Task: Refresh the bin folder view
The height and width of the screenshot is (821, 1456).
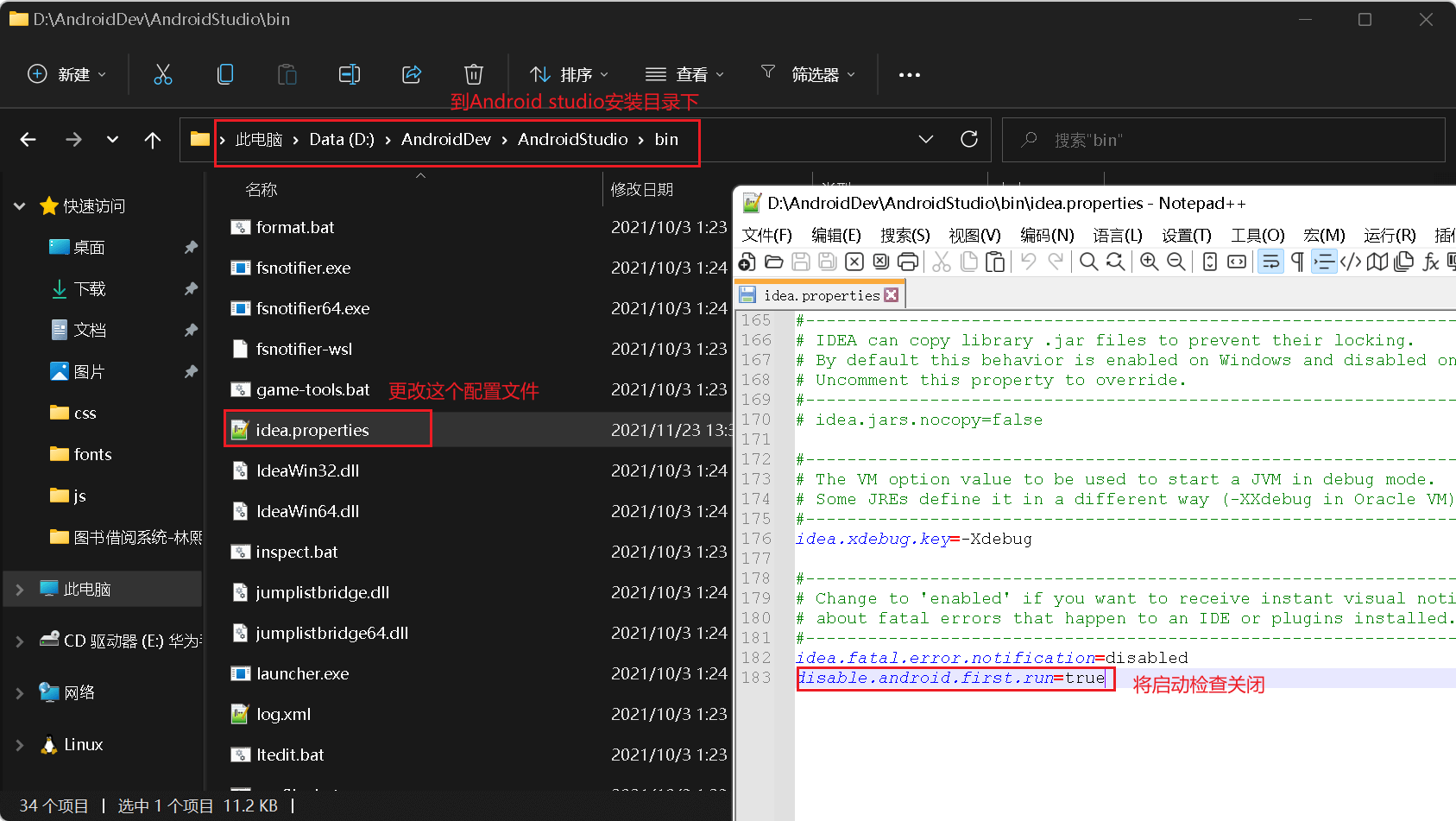Action: tap(969, 139)
